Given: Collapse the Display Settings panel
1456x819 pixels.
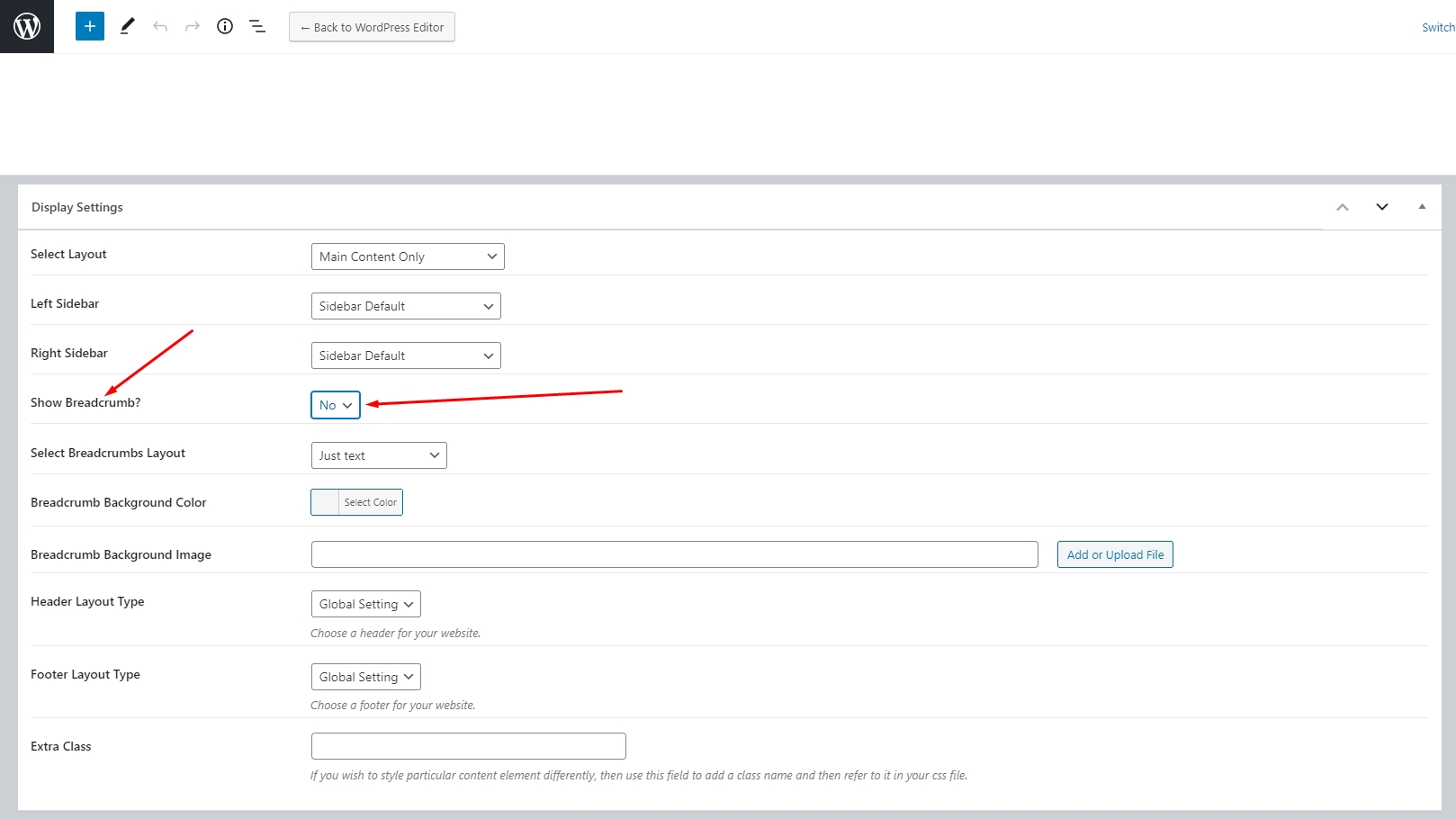Looking at the screenshot, I should coord(1422,207).
